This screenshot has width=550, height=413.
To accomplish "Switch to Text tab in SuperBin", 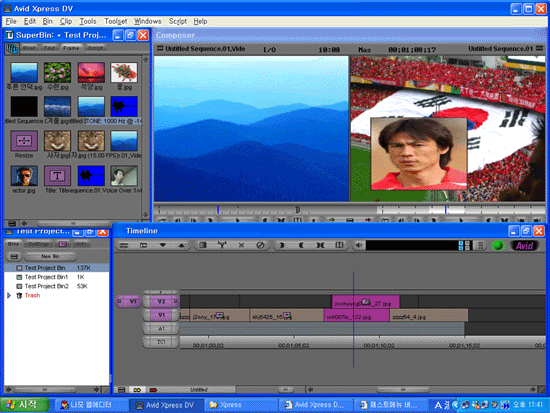I will (x=49, y=48).
